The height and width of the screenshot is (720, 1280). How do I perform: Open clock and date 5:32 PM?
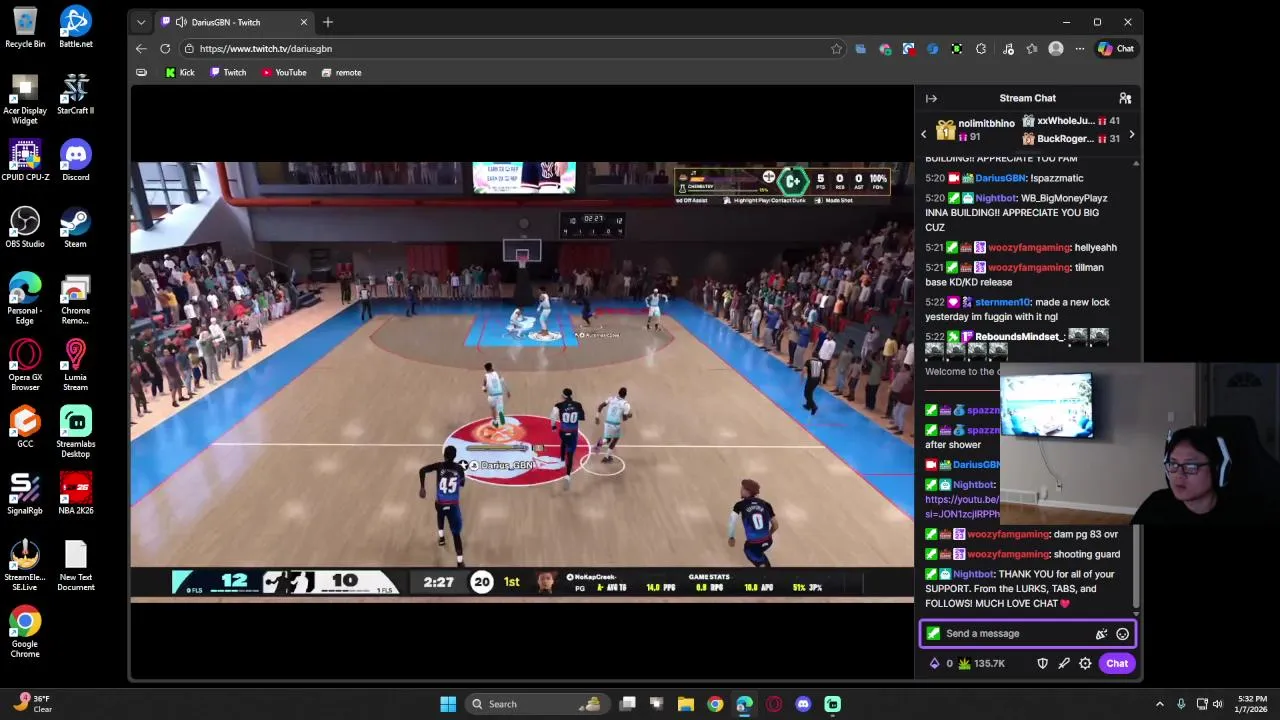click(x=1252, y=704)
